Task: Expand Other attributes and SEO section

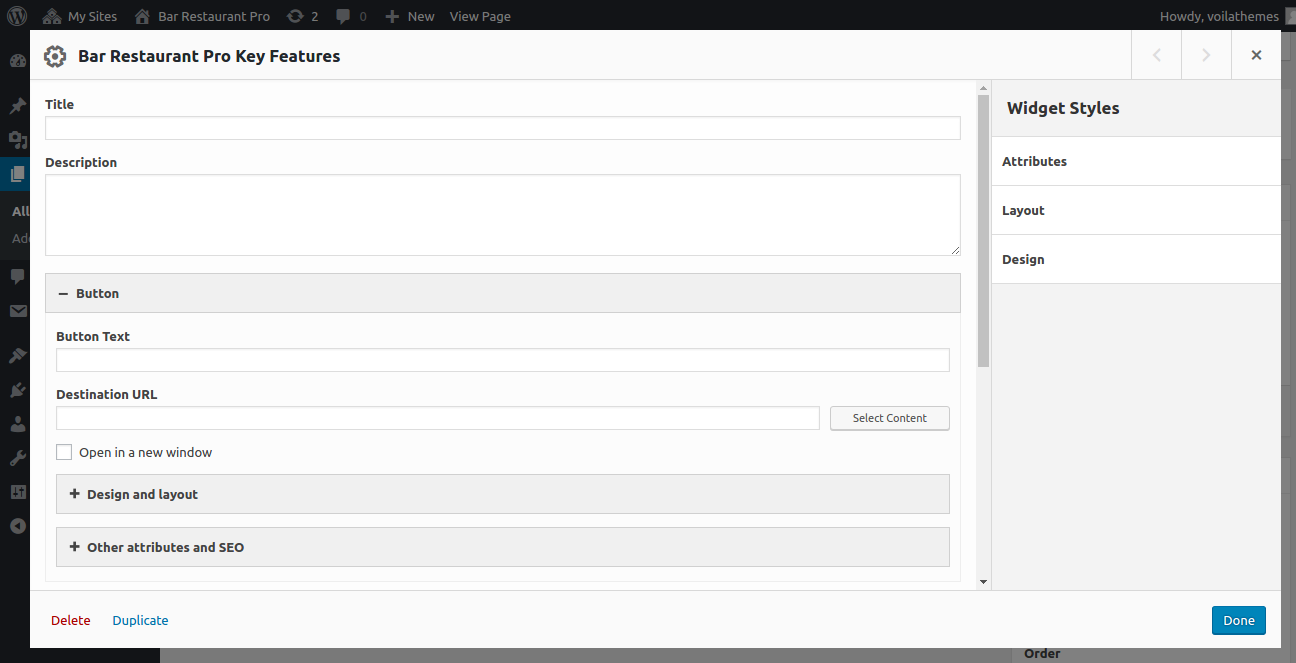Action: click(x=503, y=547)
